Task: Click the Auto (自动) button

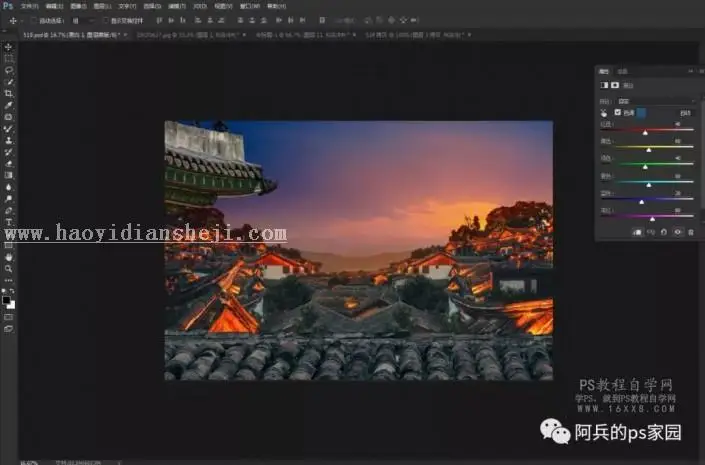Action: [685, 113]
